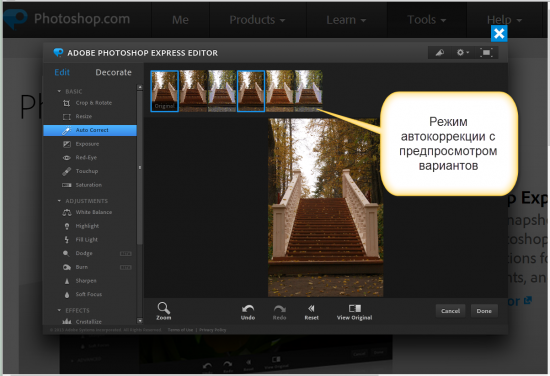Open the Privacy Policy link

[x=213, y=330]
